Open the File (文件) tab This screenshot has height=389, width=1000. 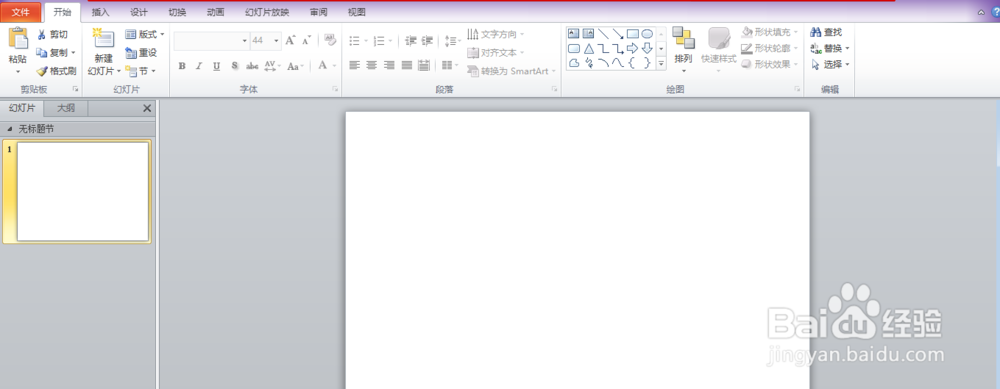click(x=21, y=12)
